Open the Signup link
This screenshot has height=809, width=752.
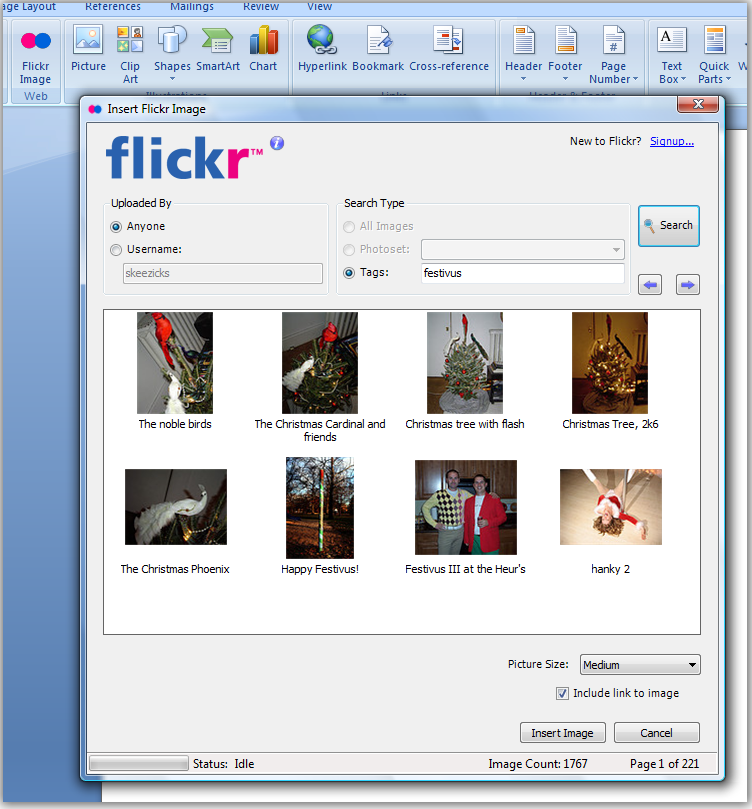coord(672,141)
